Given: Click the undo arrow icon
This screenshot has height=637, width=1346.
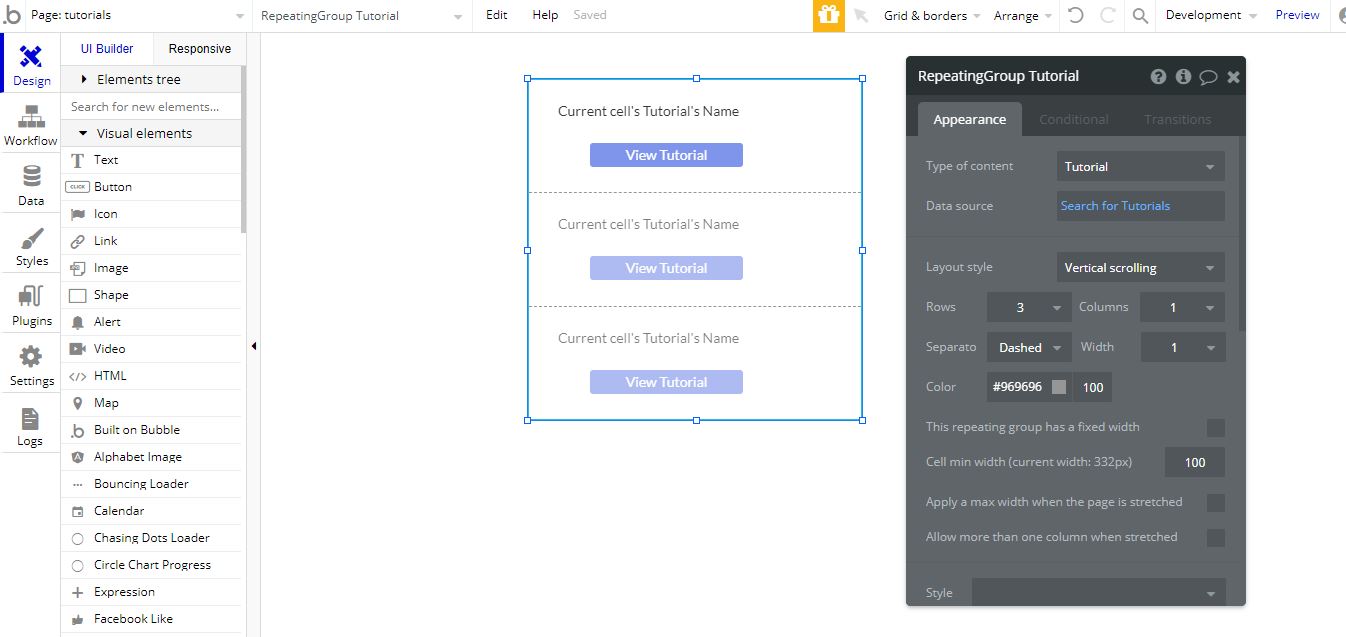Looking at the screenshot, I should click(x=1075, y=15).
